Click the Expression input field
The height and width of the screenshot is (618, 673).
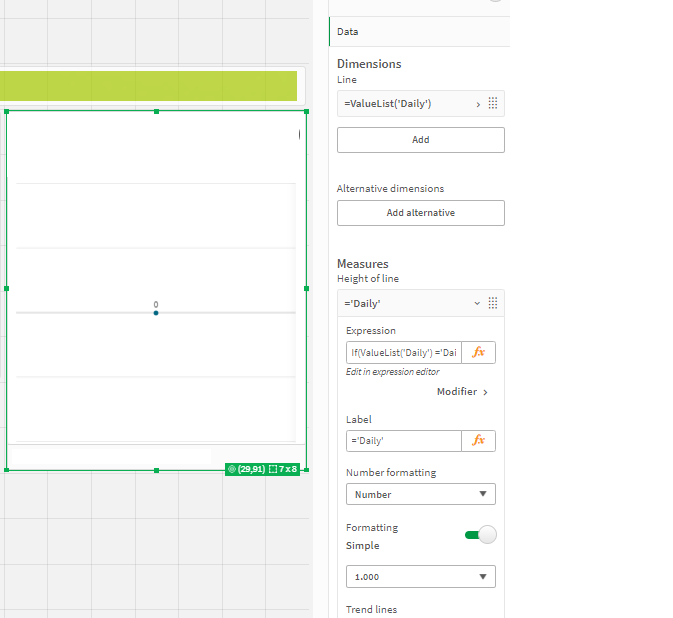pyautogui.click(x=404, y=352)
